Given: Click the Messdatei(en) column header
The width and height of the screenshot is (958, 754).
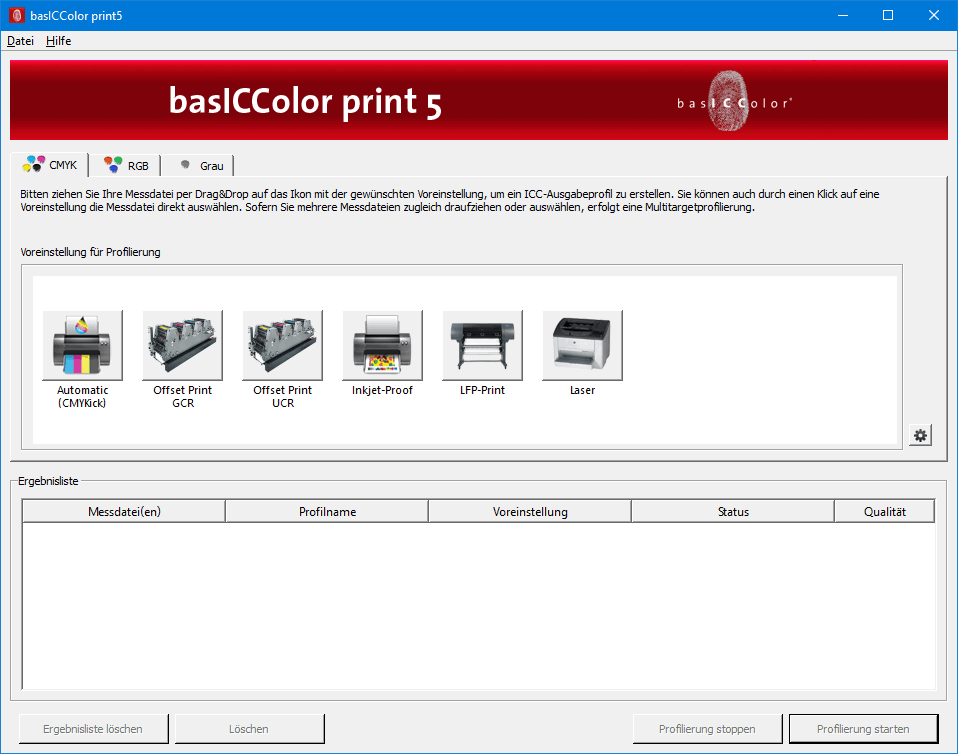Looking at the screenshot, I should coord(124,512).
